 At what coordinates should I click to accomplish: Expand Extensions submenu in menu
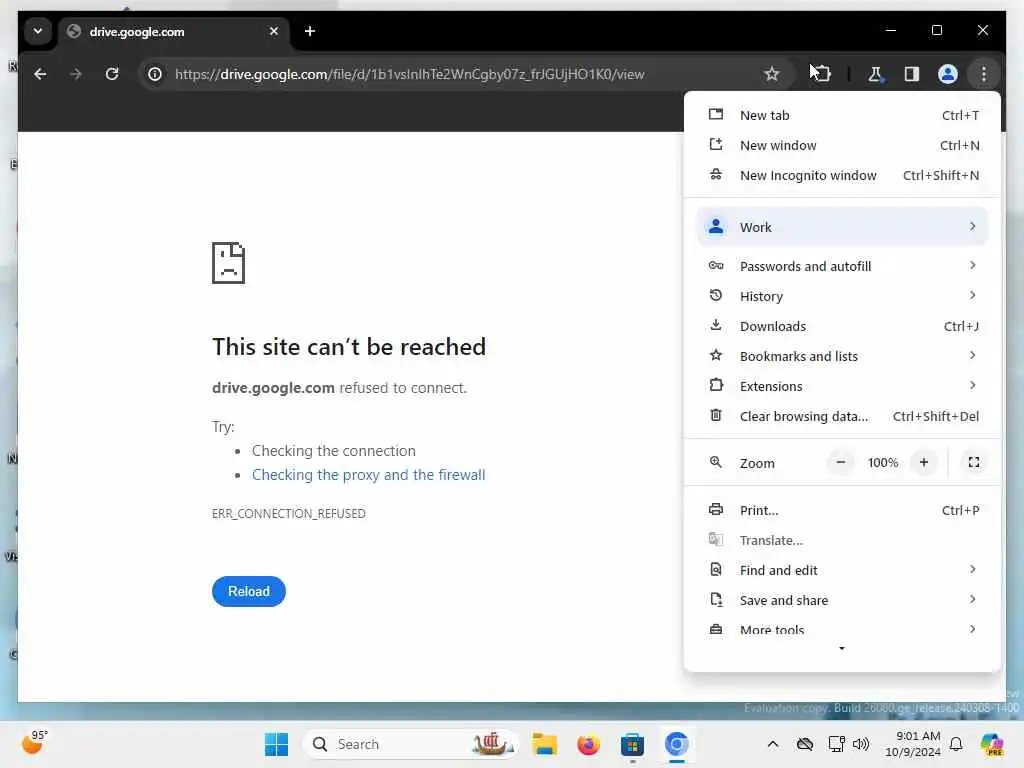[842, 387]
